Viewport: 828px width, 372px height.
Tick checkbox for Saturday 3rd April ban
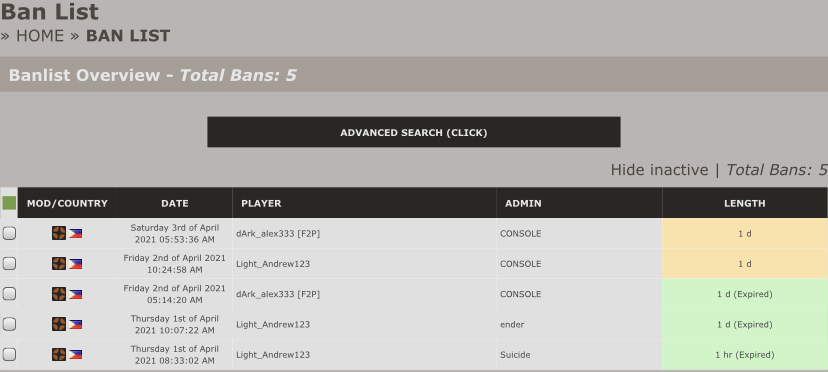9,233
